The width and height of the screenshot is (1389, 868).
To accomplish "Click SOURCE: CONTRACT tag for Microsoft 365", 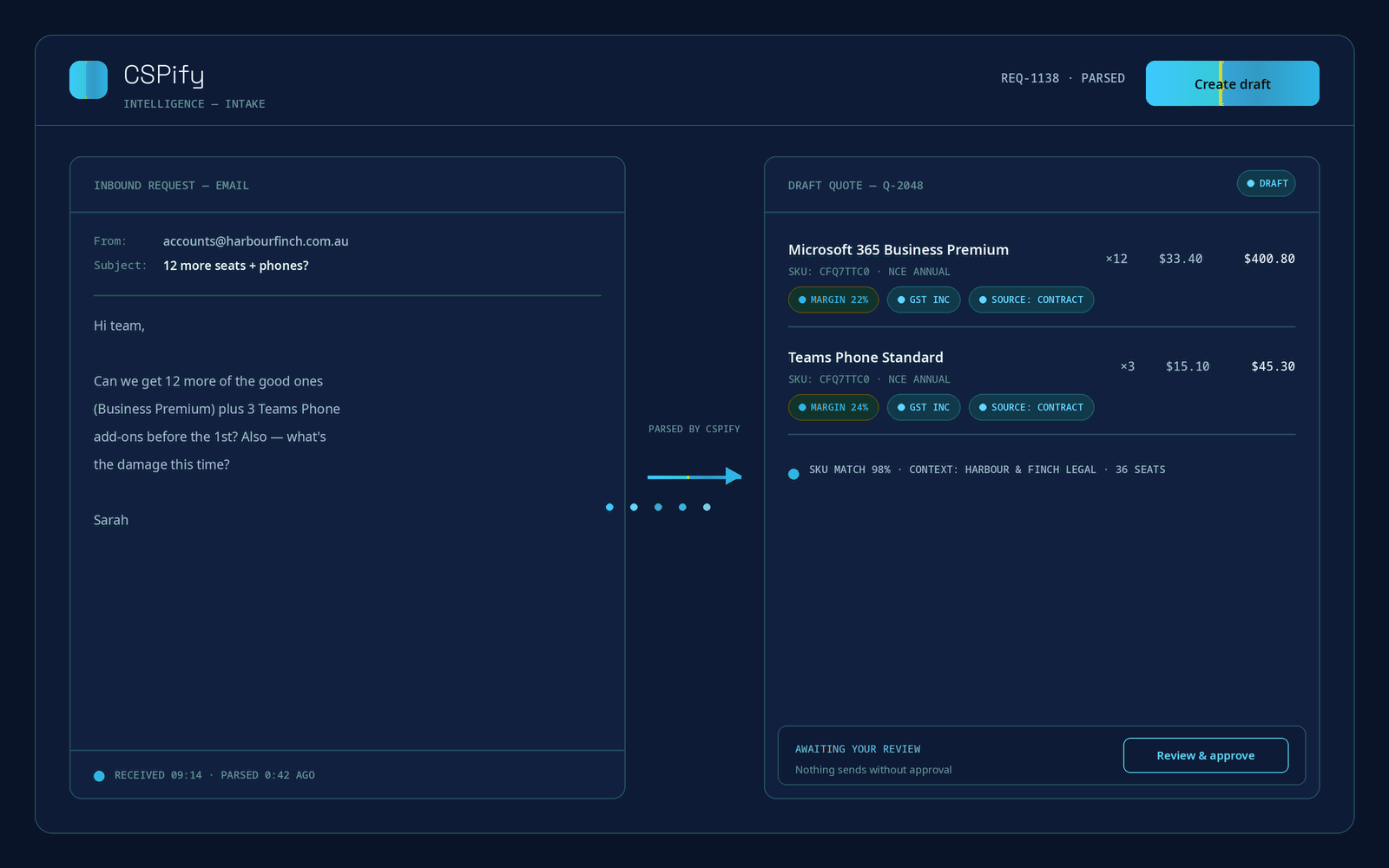I will (x=1031, y=299).
